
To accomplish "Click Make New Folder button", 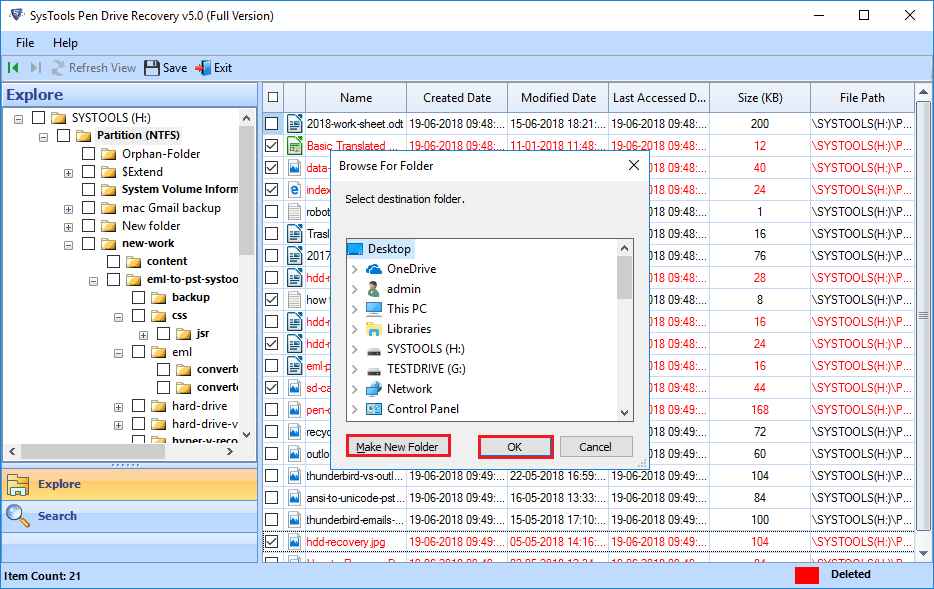I will 398,447.
